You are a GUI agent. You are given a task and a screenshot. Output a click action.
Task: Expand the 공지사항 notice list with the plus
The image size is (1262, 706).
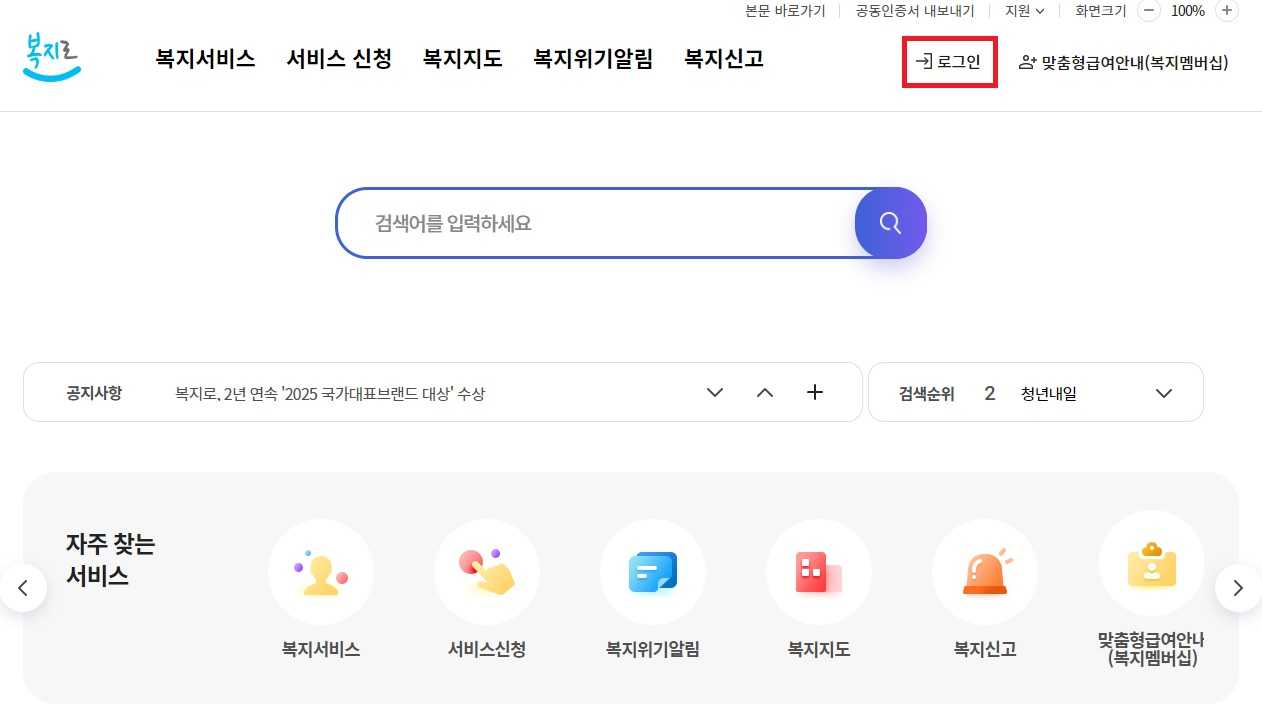pyautogui.click(x=815, y=393)
